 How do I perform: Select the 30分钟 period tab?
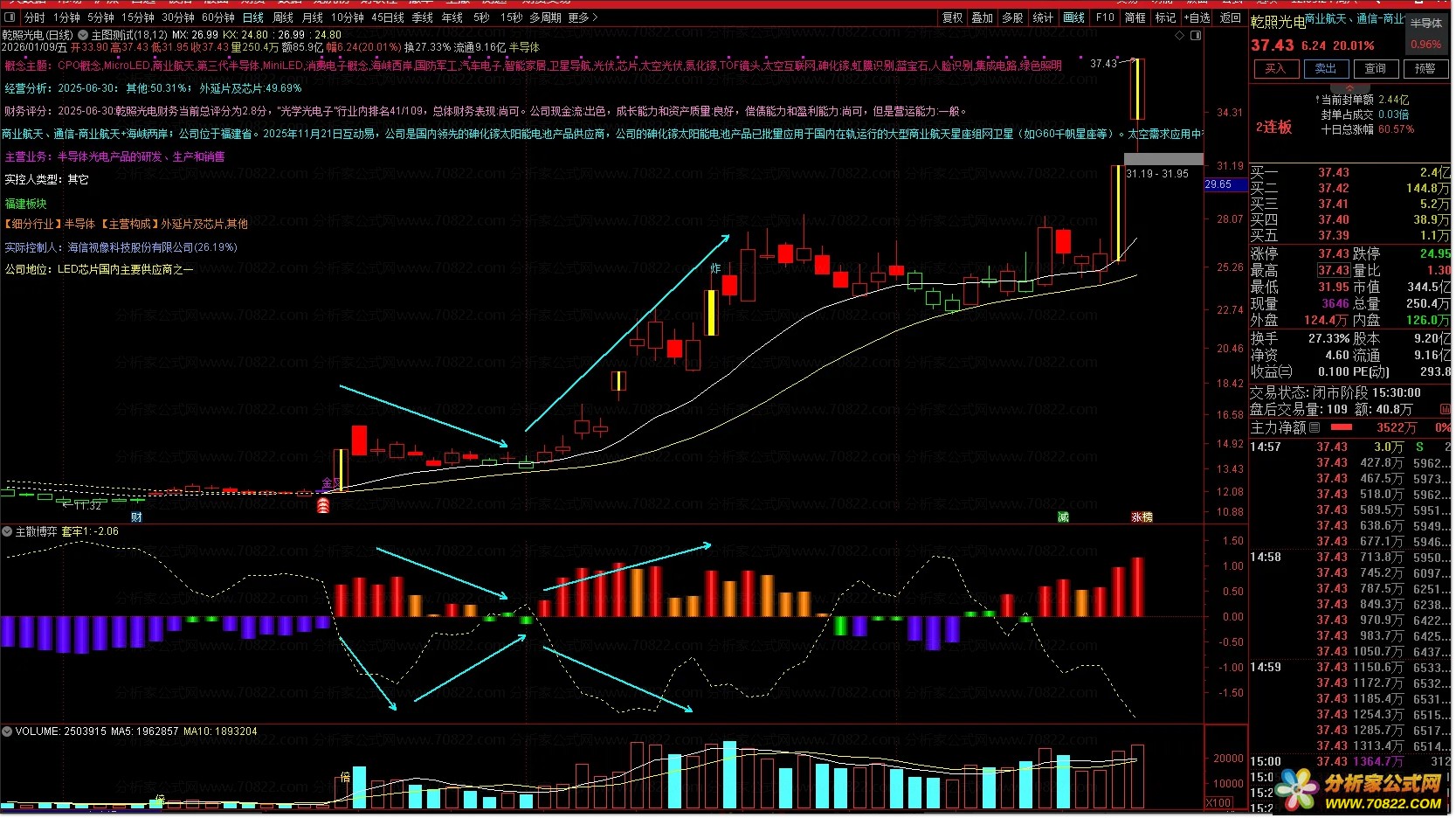point(178,17)
